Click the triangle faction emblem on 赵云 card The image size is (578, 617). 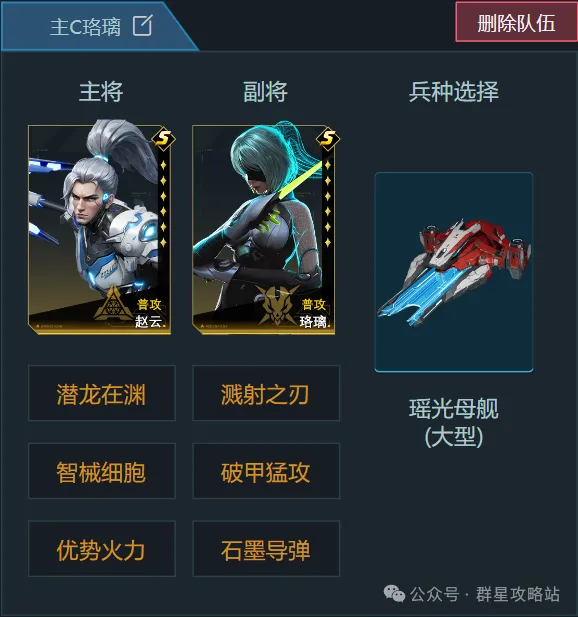[113, 304]
